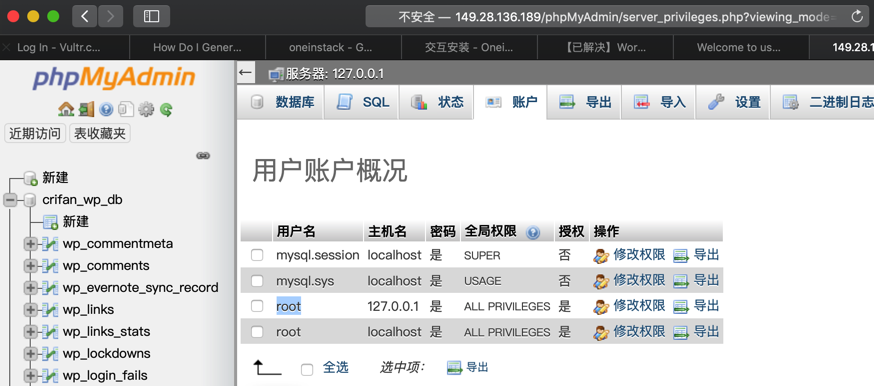
Task: Click the 新建 database icon in tree
Action: (x=31, y=178)
